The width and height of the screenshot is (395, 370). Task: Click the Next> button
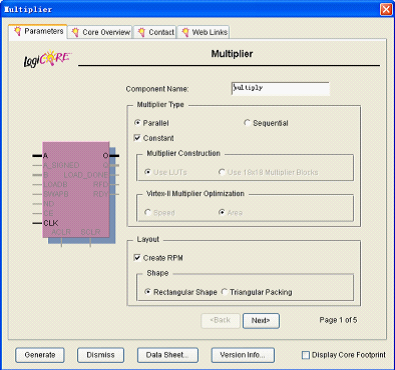point(261,321)
